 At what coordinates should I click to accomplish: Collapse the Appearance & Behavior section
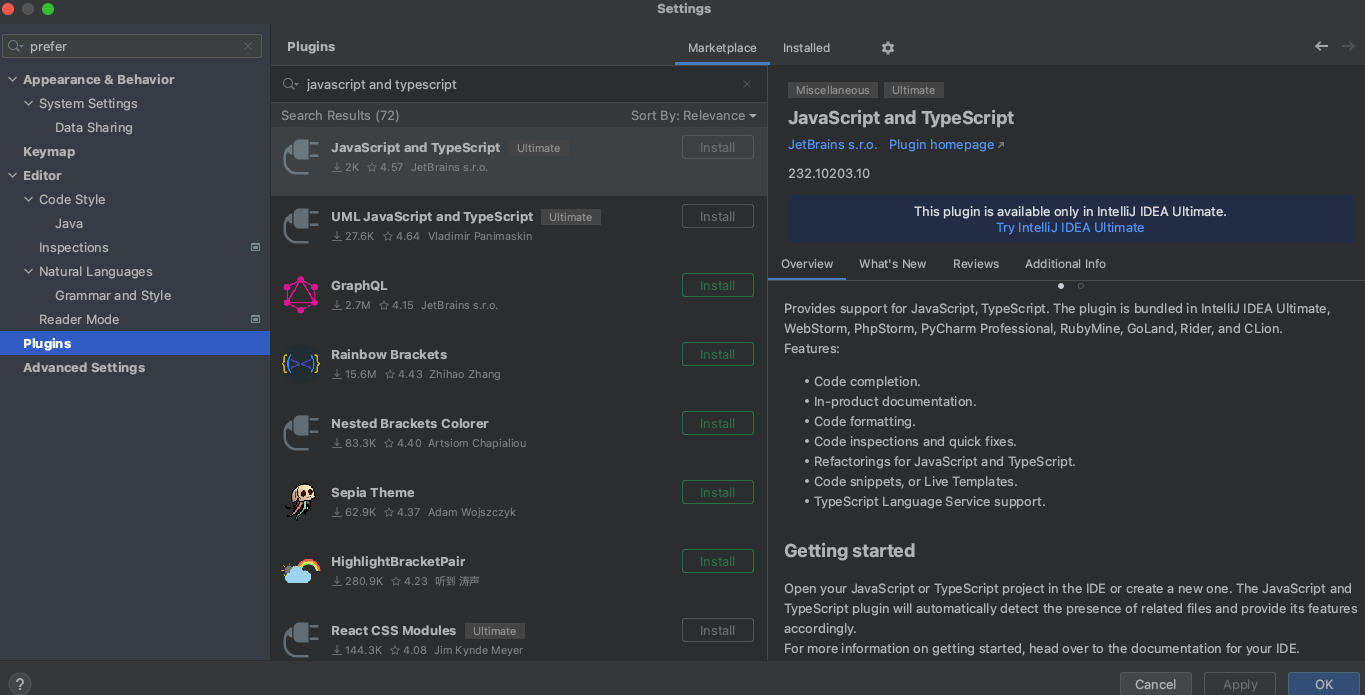click(x=12, y=79)
